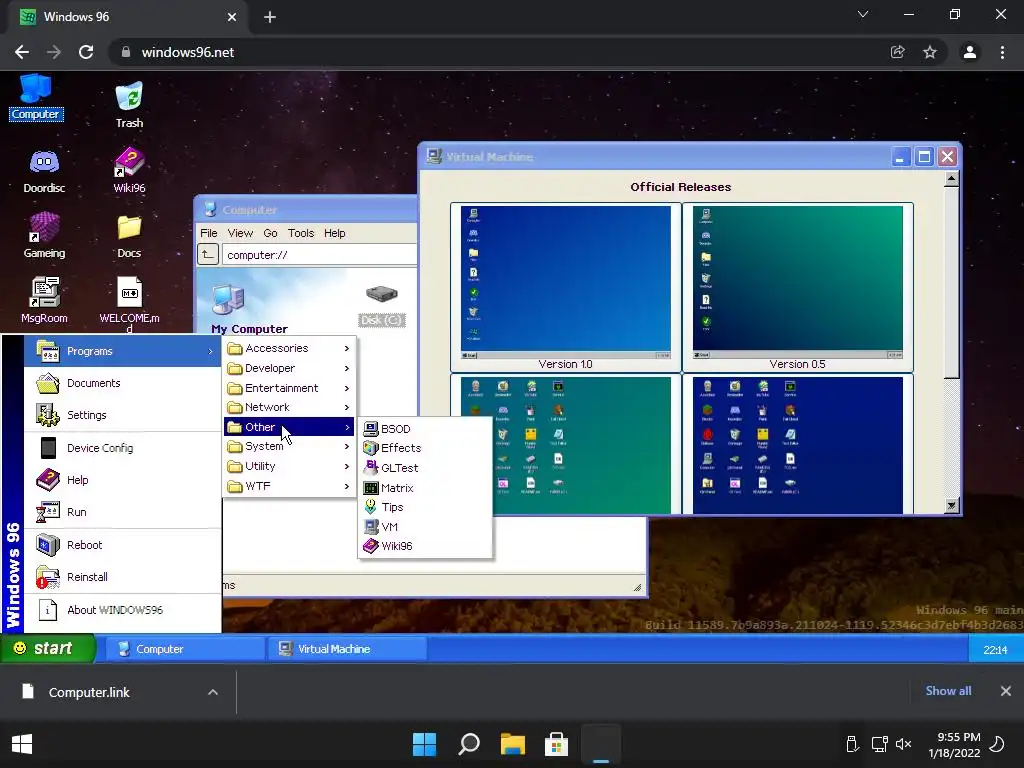Toggle the system volume mute icon
The image size is (1024, 768).
[904, 744]
